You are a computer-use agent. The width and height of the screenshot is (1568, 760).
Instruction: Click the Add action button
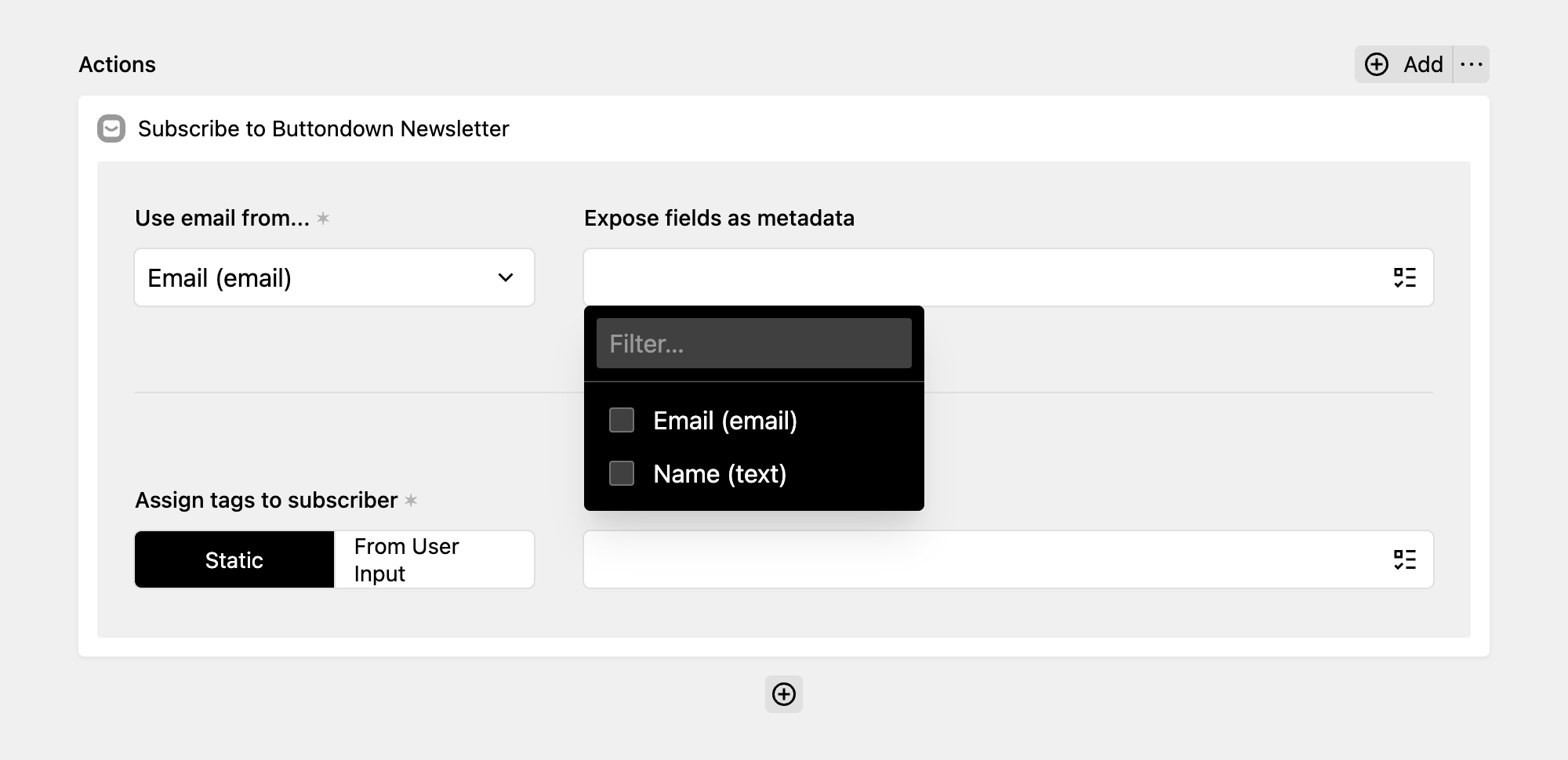click(x=1403, y=64)
